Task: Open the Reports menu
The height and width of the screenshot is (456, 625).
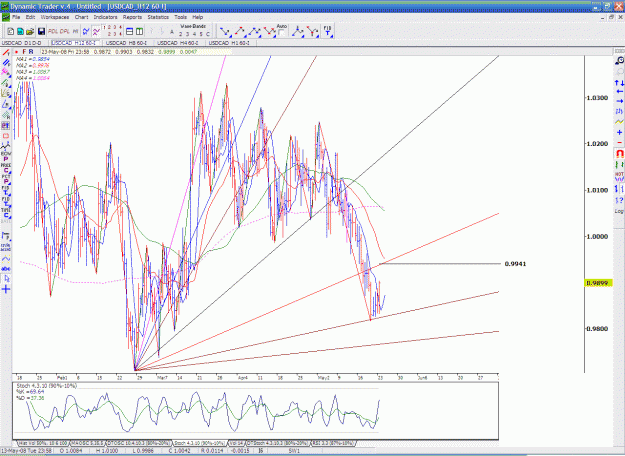Action: click(x=132, y=17)
